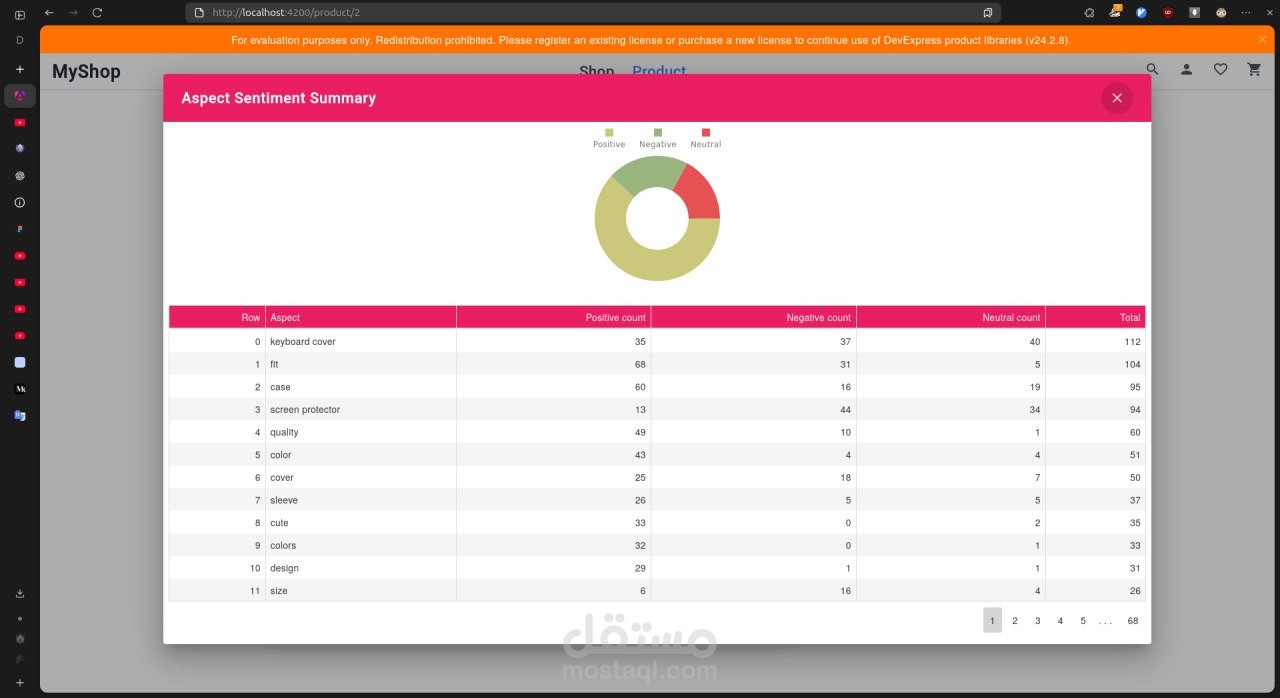Click the plus icon at sidebar top

(x=20, y=69)
